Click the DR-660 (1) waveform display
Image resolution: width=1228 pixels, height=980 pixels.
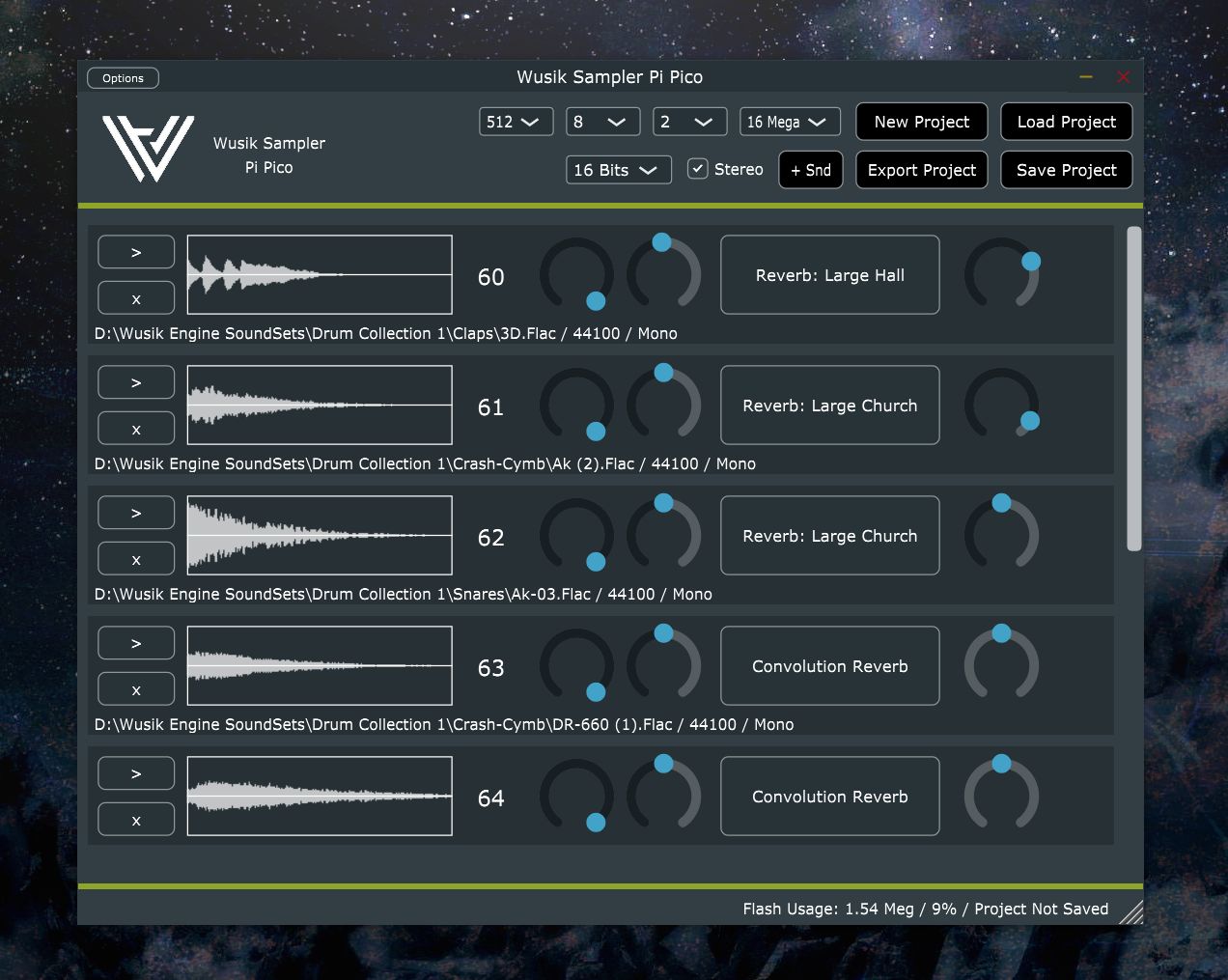320,666
